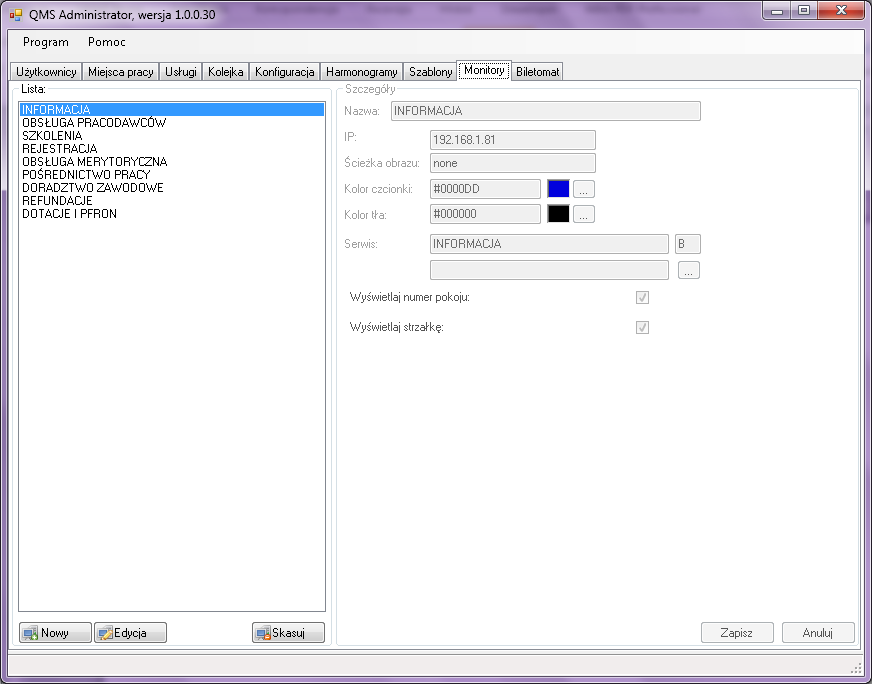Viewport: 872px width, 684px height.
Task: Click the IP field showing 192.168.1.81
Action: point(513,140)
